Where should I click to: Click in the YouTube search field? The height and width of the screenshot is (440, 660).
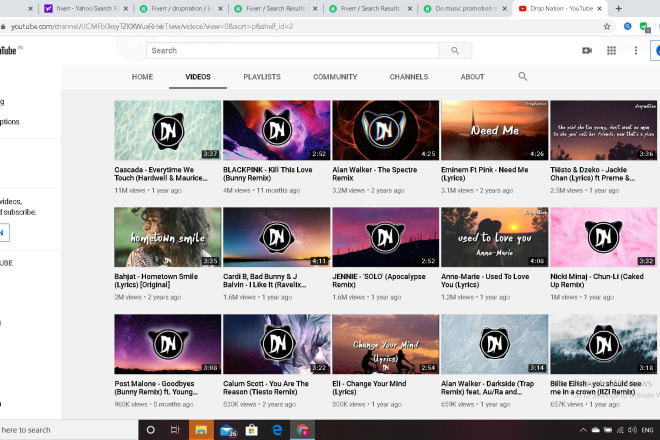point(293,50)
